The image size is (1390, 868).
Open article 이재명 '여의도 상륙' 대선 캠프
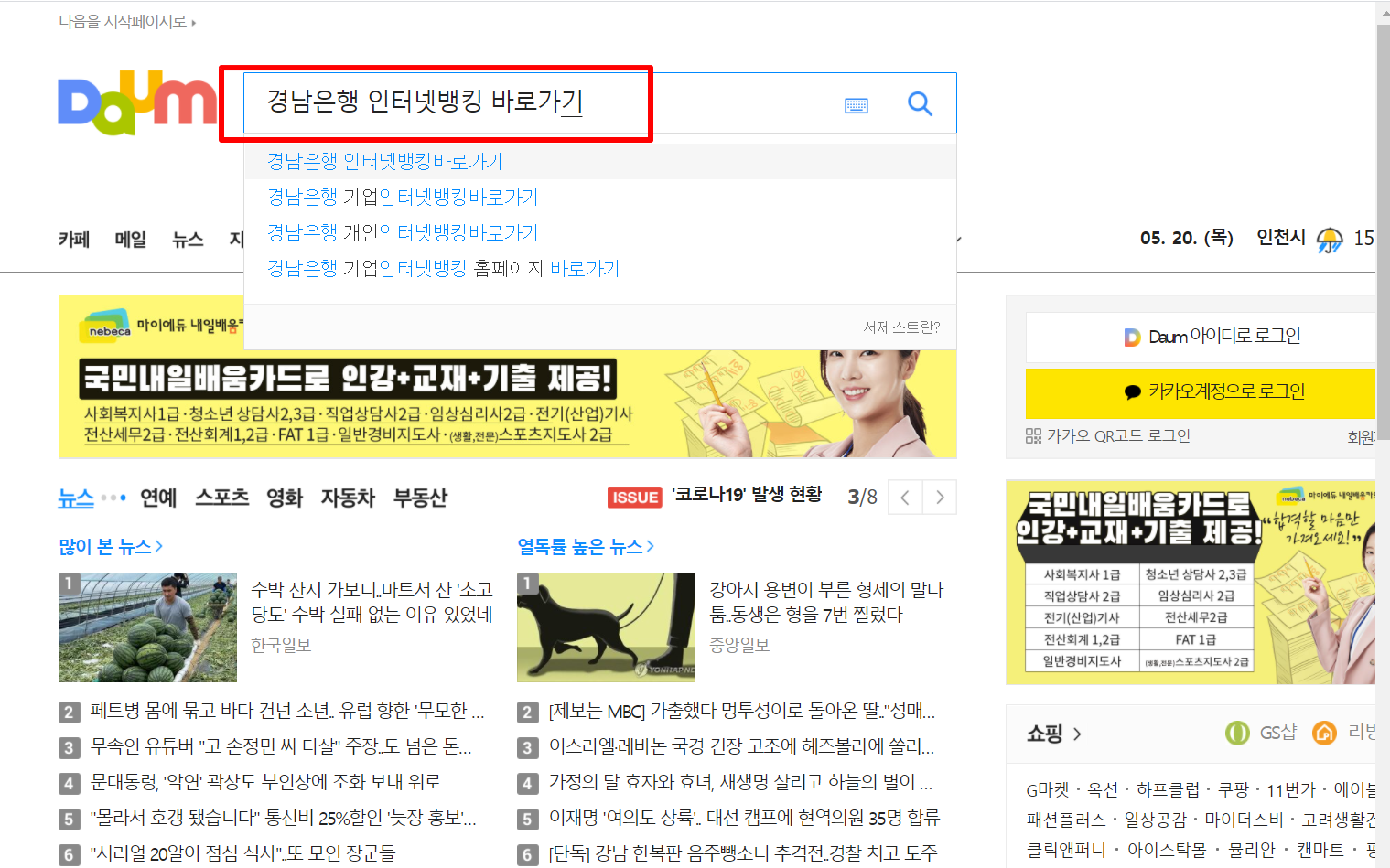pyautogui.click(x=744, y=818)
